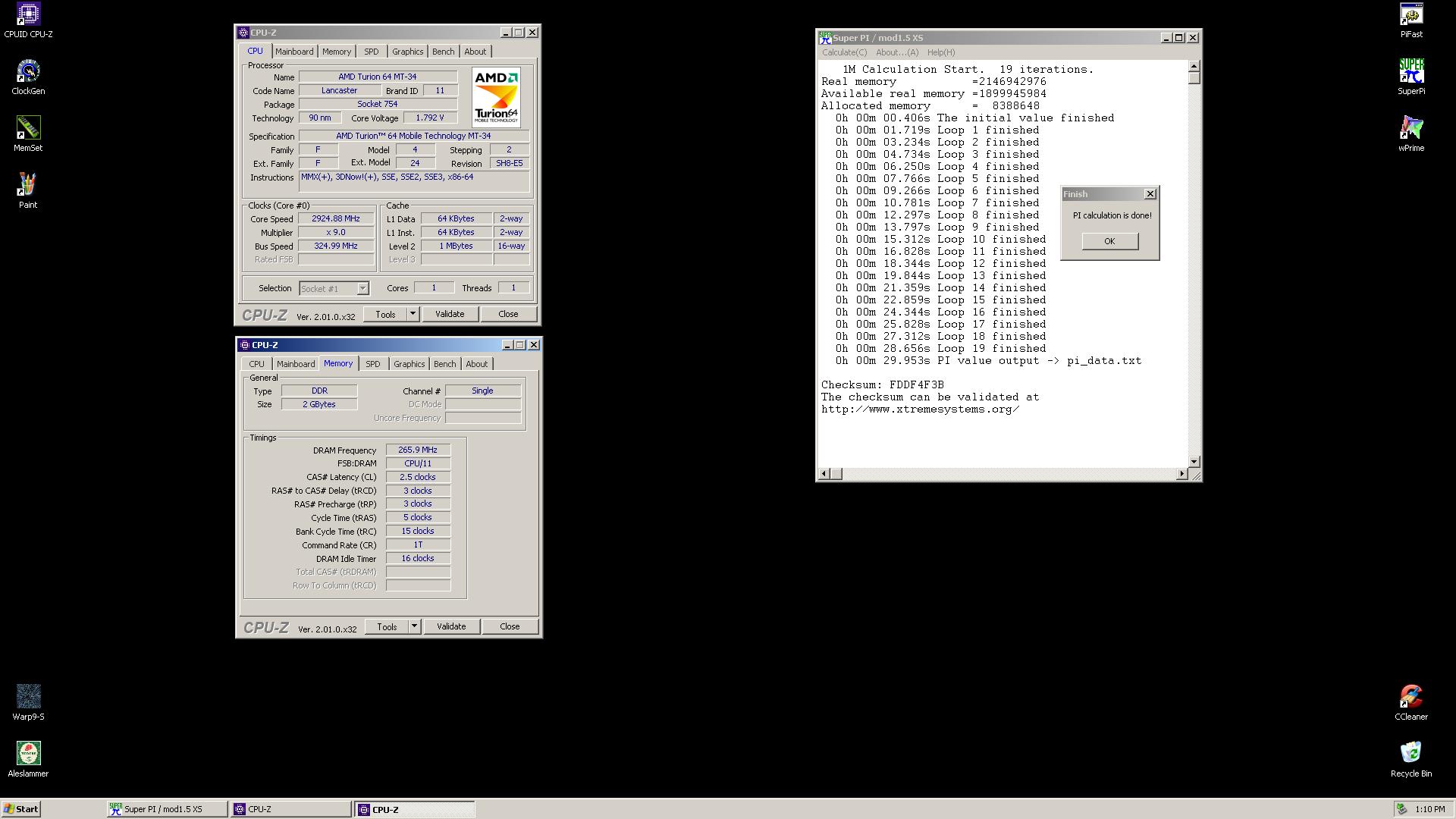This screenshot has width=1456, height=819.
Task: Click OK in the Finish dialog
Action: coord(1109,241)
